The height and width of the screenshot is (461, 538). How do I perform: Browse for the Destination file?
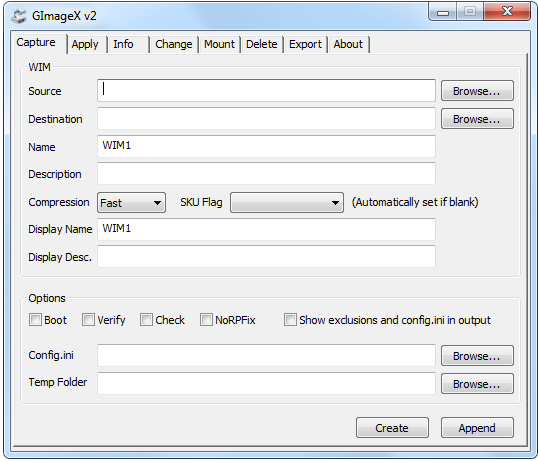[x=477, y=119]
